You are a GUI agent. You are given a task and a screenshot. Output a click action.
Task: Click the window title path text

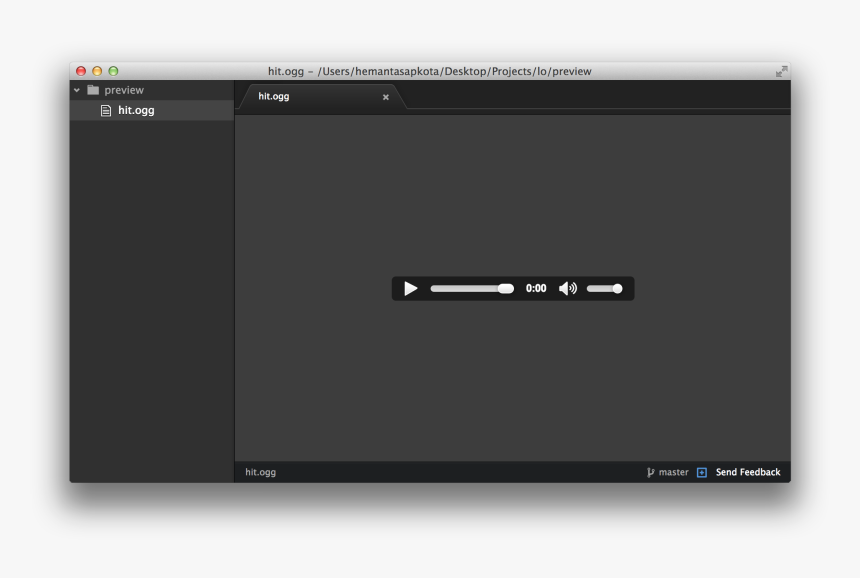(x=429, y=71)
